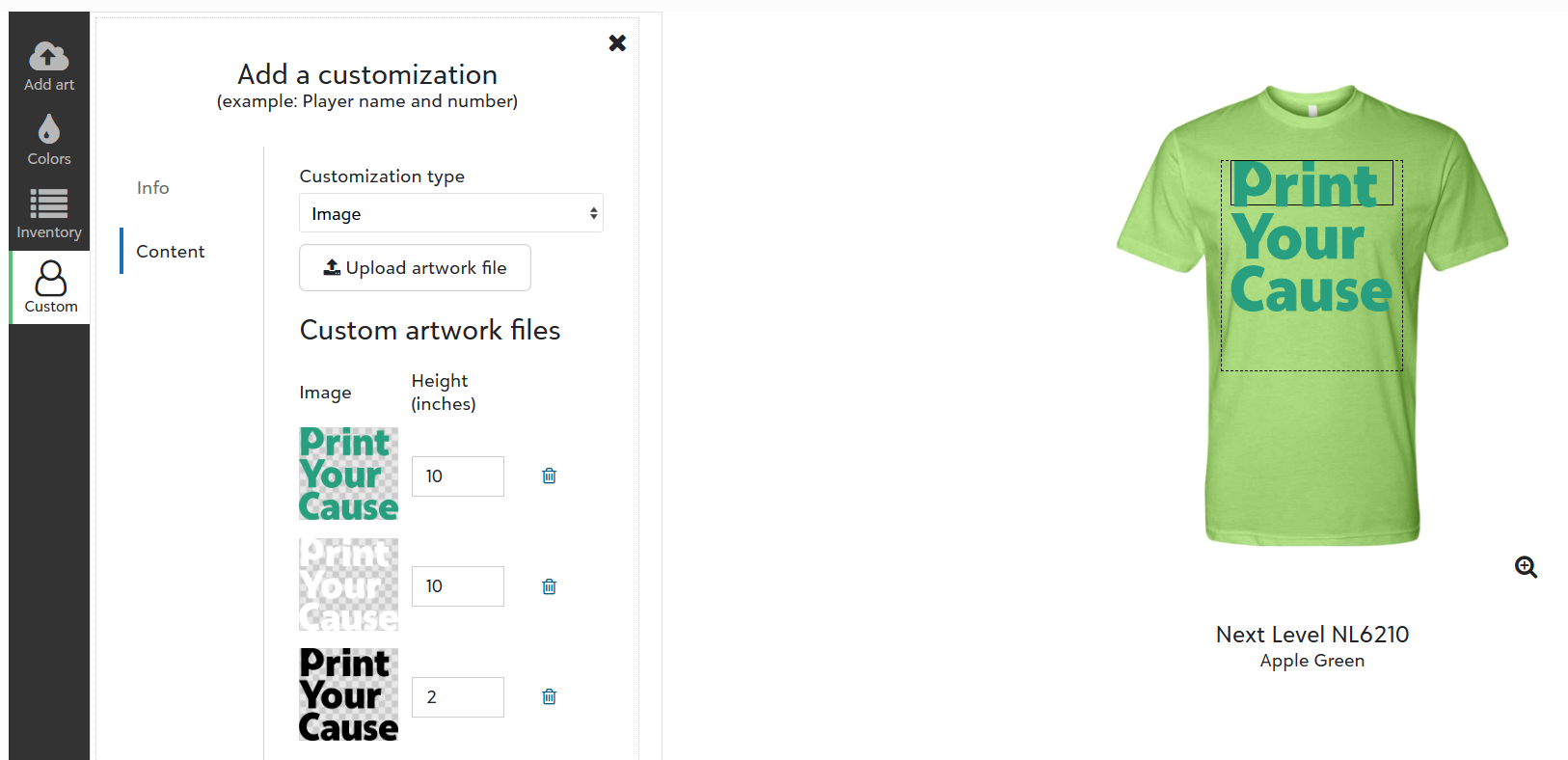Switch to the Content tab
Screen dimensions: 1568x760
170,252
